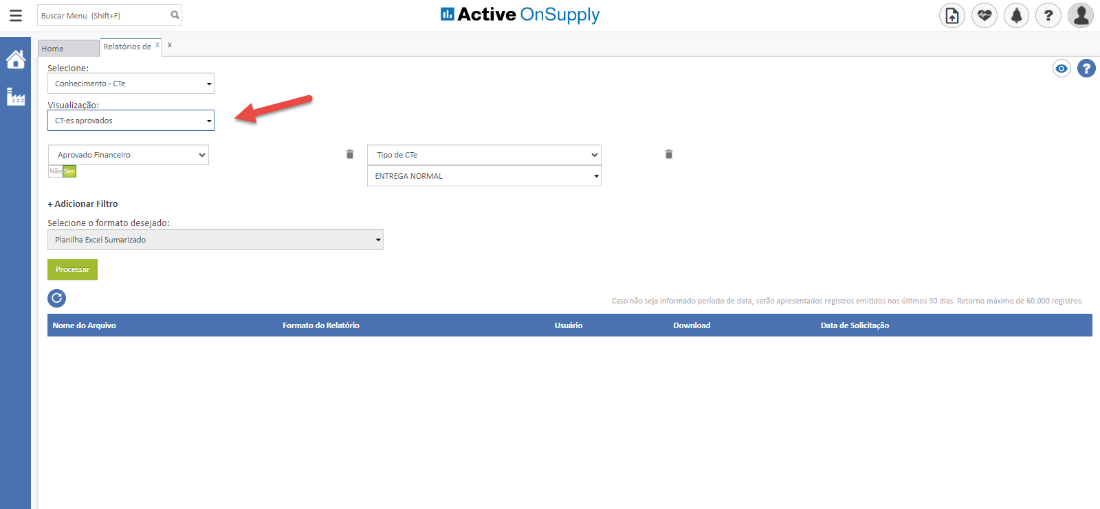Open the Tipo de CTe filter dropdown
1100x509 pixels.
click(x=485, y=155)
